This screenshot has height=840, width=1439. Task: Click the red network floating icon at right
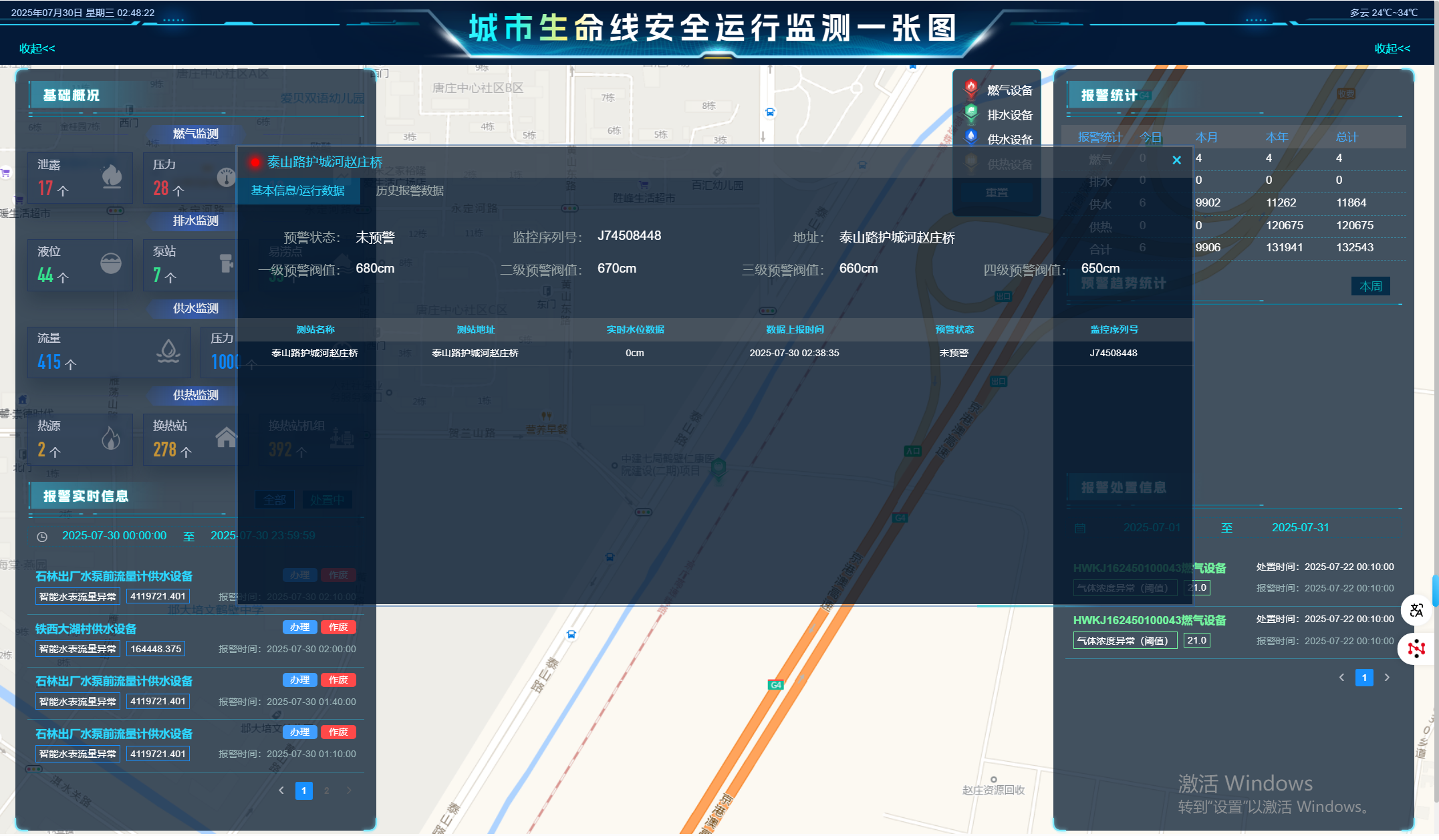click(1416, 649)
